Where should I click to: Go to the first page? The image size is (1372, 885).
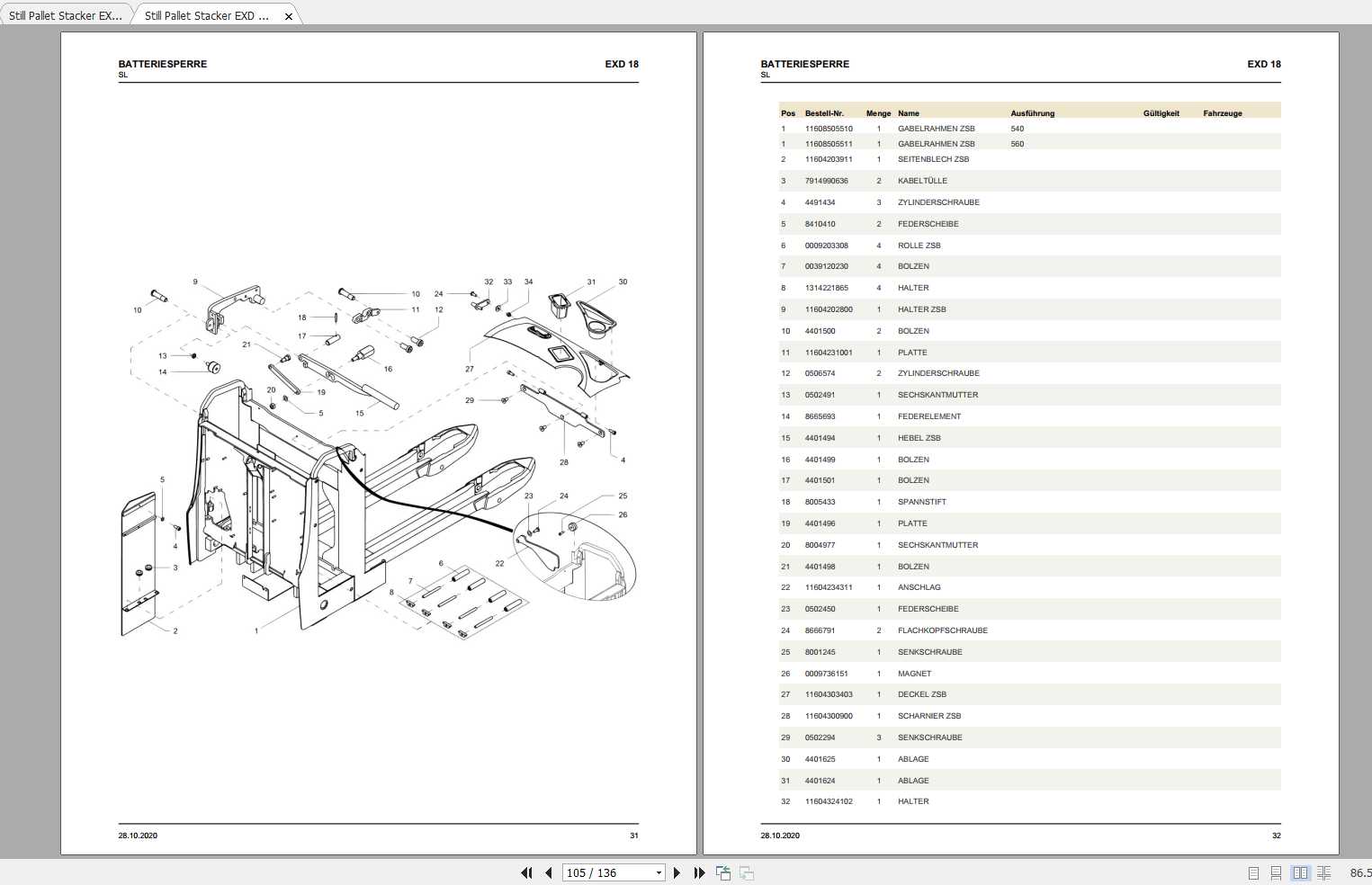coord(526,872)
